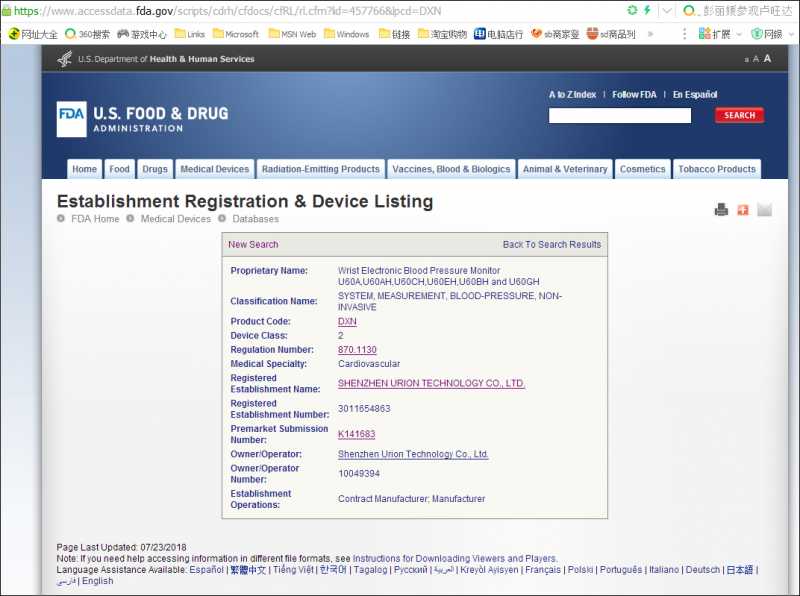The image size is (800, 596).
Task: Open premarket submission K141683 link
Action: 356,434
